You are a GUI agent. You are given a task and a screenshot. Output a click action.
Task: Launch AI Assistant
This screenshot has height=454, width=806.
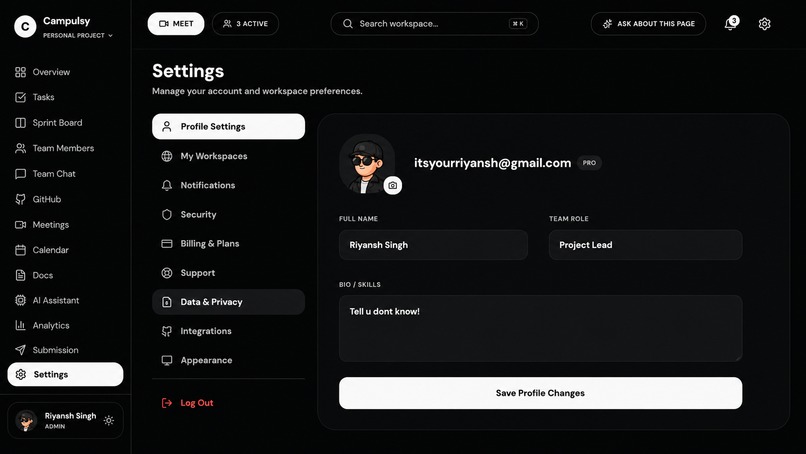click(x=65, y=300)
